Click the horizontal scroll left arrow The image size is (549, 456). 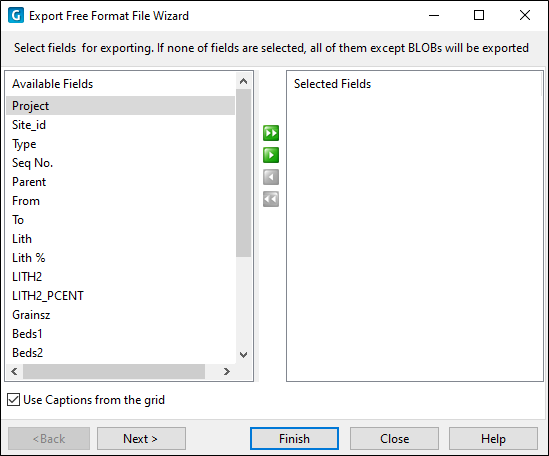point(14,371)
